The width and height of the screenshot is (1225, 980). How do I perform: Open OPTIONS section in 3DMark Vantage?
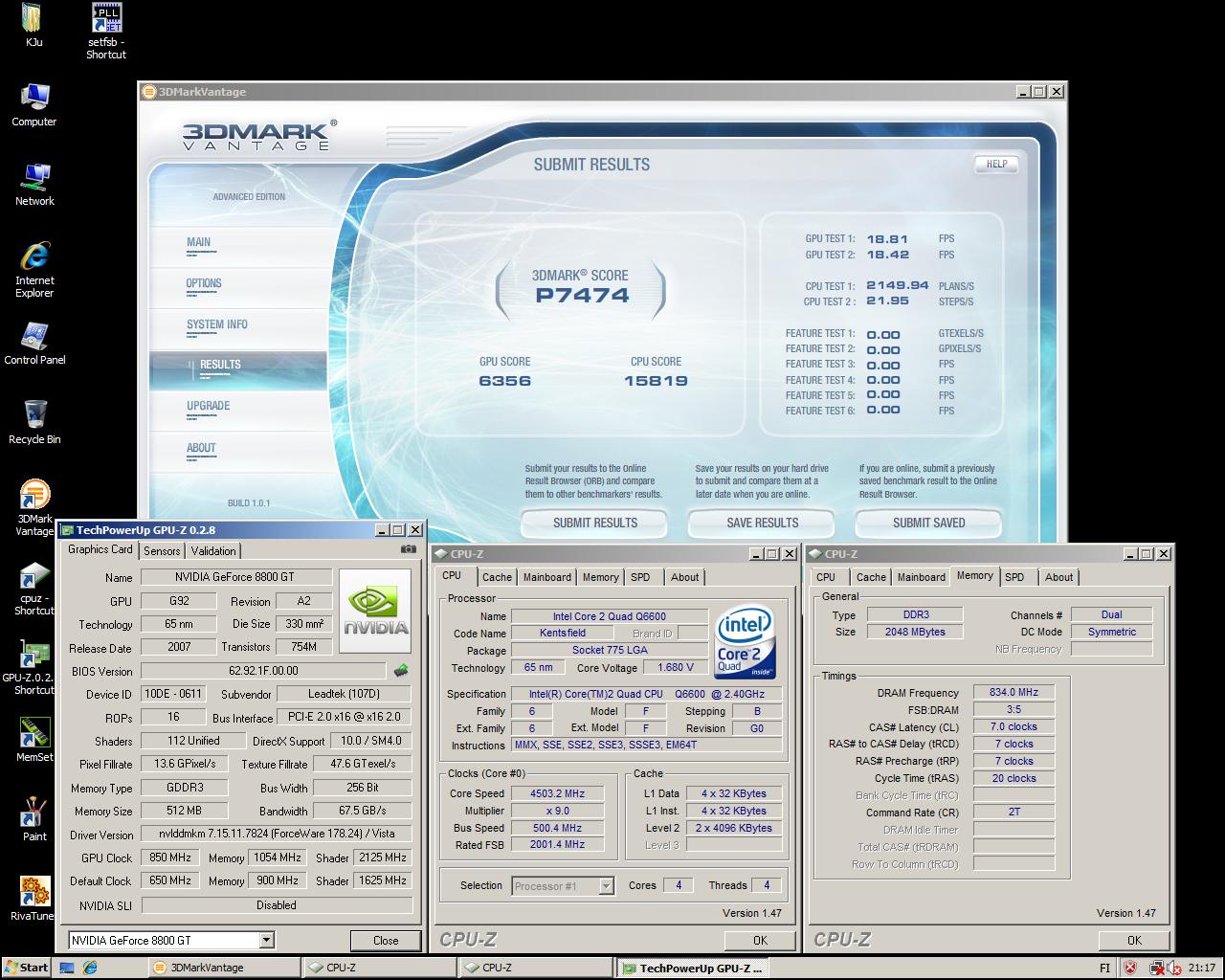coord(237,287)
